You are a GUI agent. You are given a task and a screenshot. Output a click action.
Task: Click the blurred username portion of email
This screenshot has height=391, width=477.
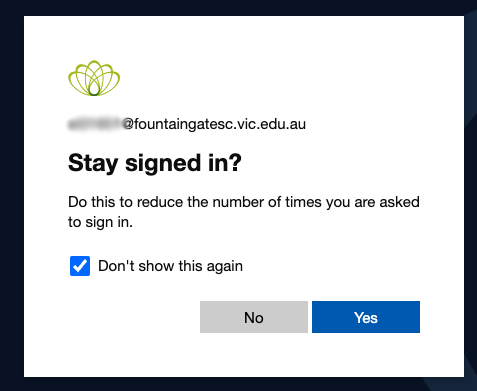(x=95, y=124)
